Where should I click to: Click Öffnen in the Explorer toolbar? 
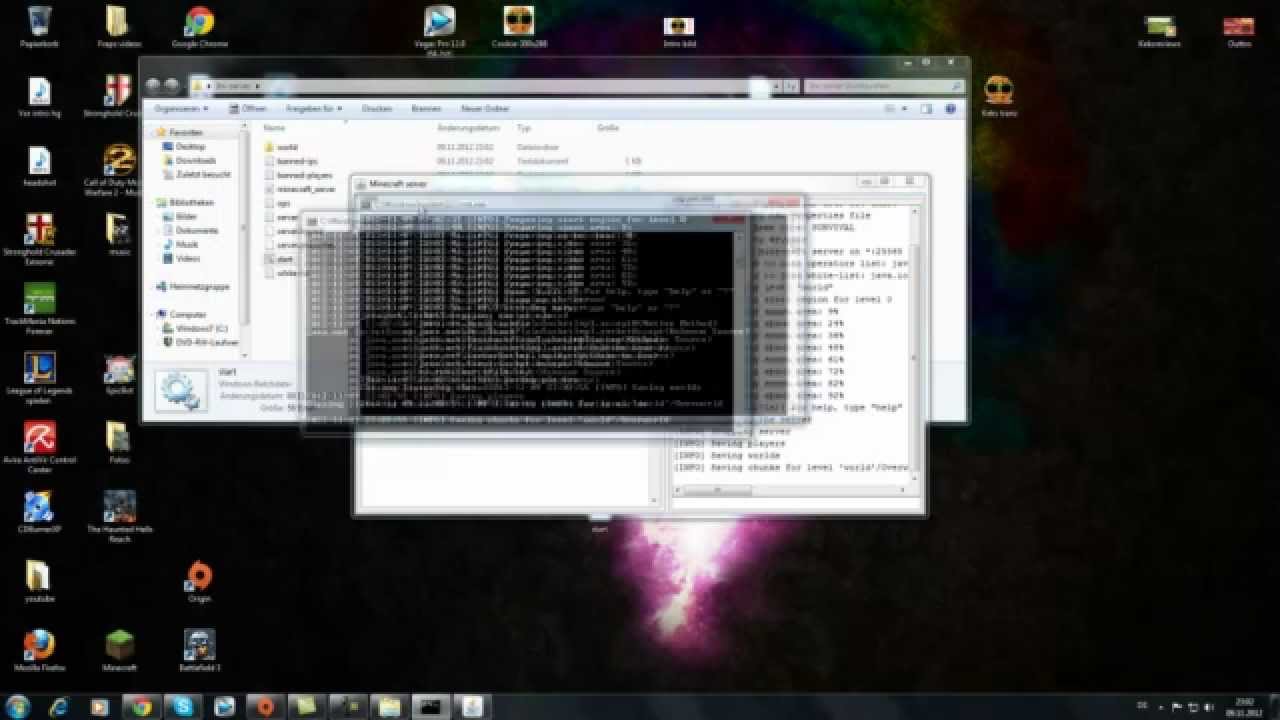coord(248,108)
